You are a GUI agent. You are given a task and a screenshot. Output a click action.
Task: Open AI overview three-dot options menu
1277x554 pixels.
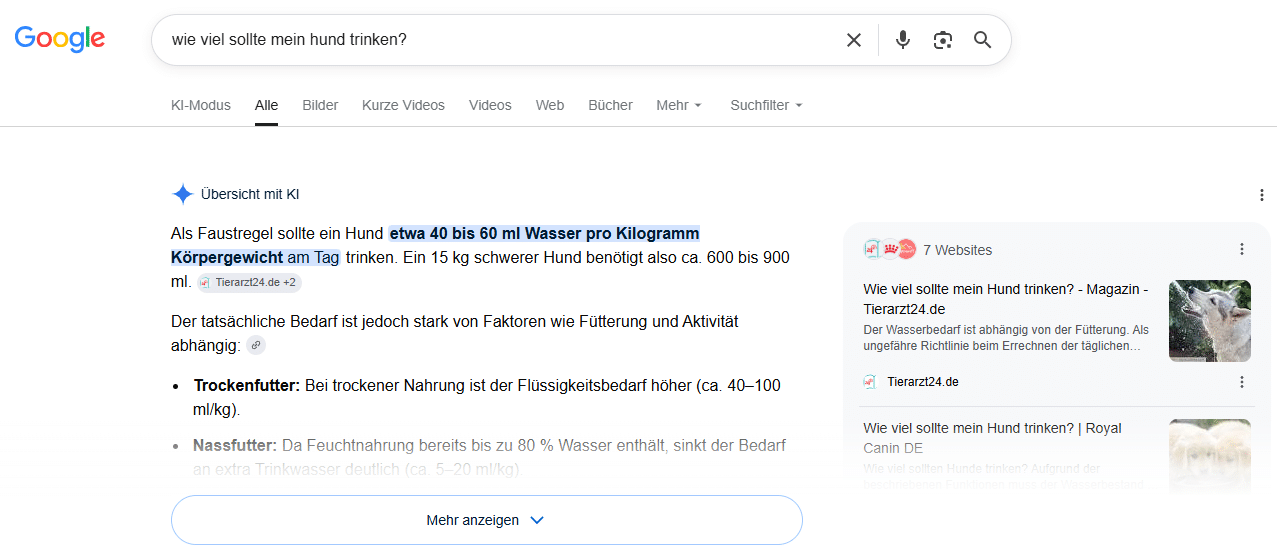coord(1262,195)
